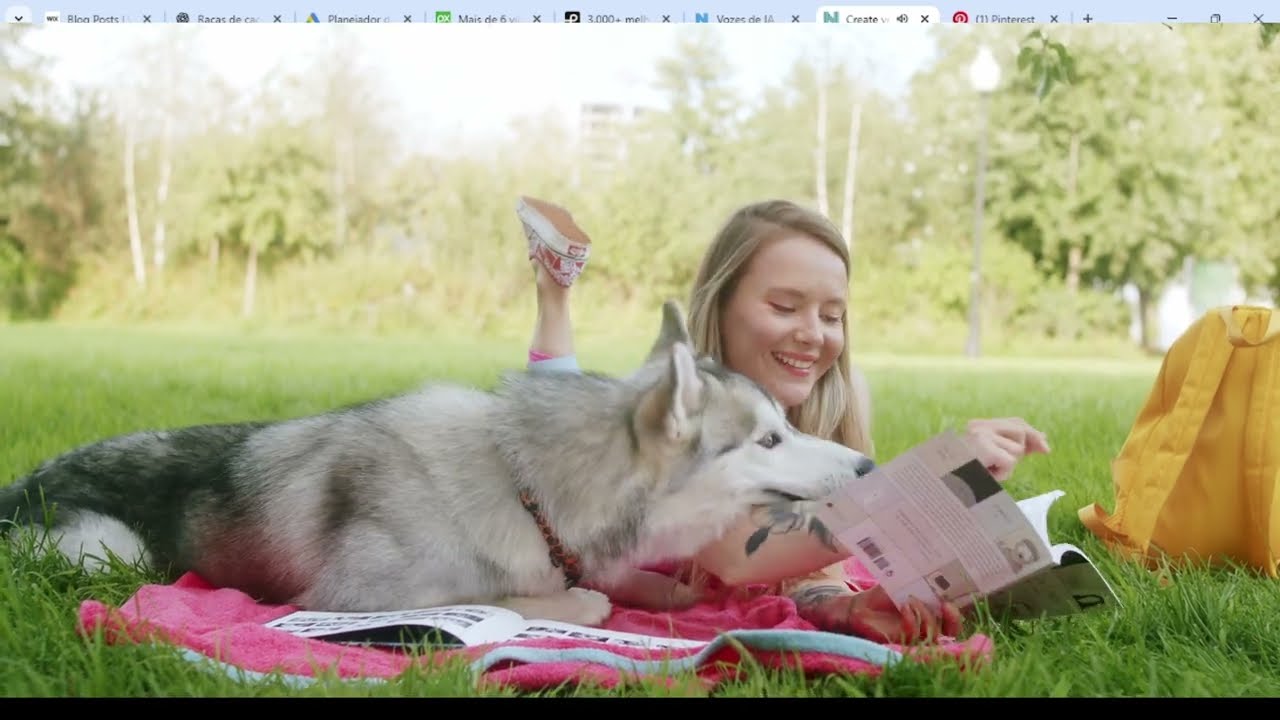This screenshot has width=1280, height=720.
Task: Switch to the Mais de 6 tab
Action: (487, 18)
